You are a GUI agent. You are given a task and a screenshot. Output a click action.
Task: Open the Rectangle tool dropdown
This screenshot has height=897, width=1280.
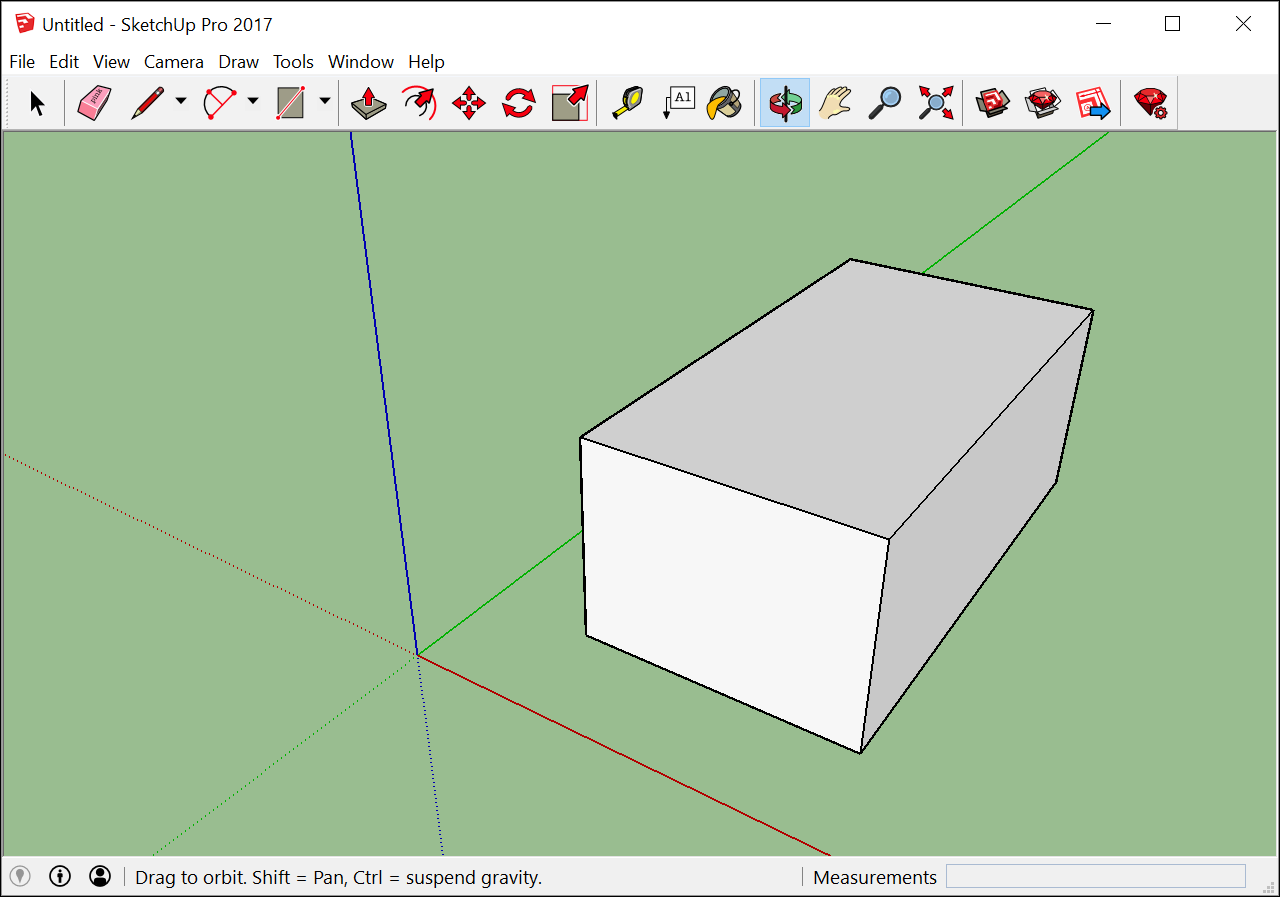click(325, 102)
